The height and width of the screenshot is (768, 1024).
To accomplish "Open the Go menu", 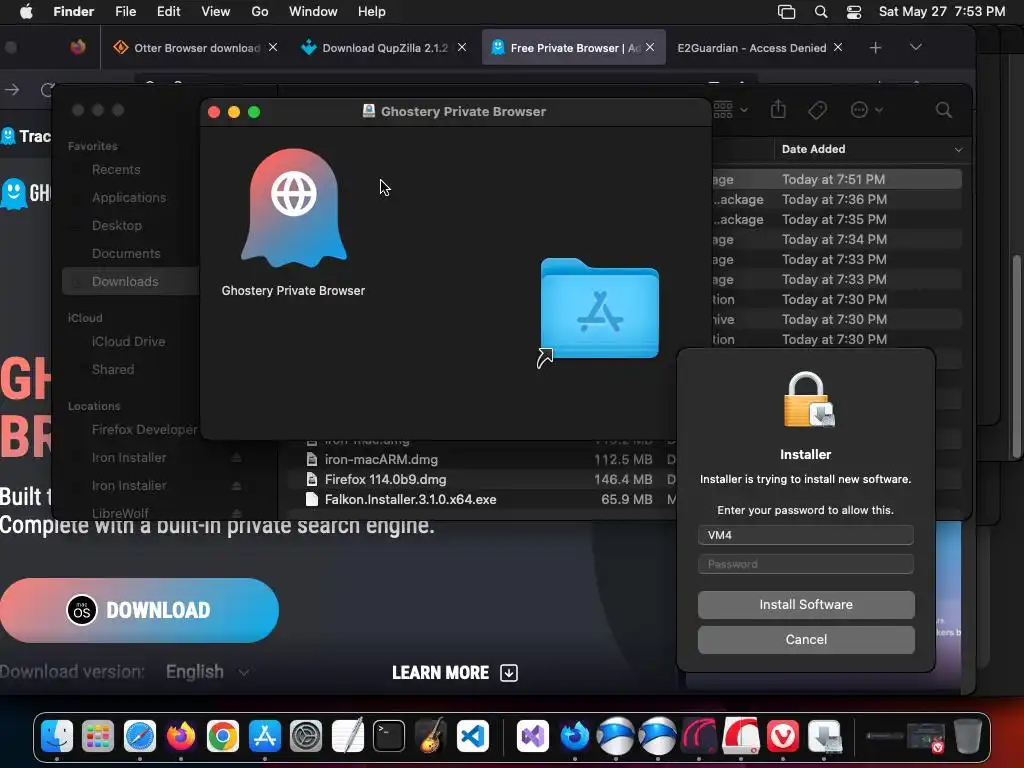I will [260, 12].
